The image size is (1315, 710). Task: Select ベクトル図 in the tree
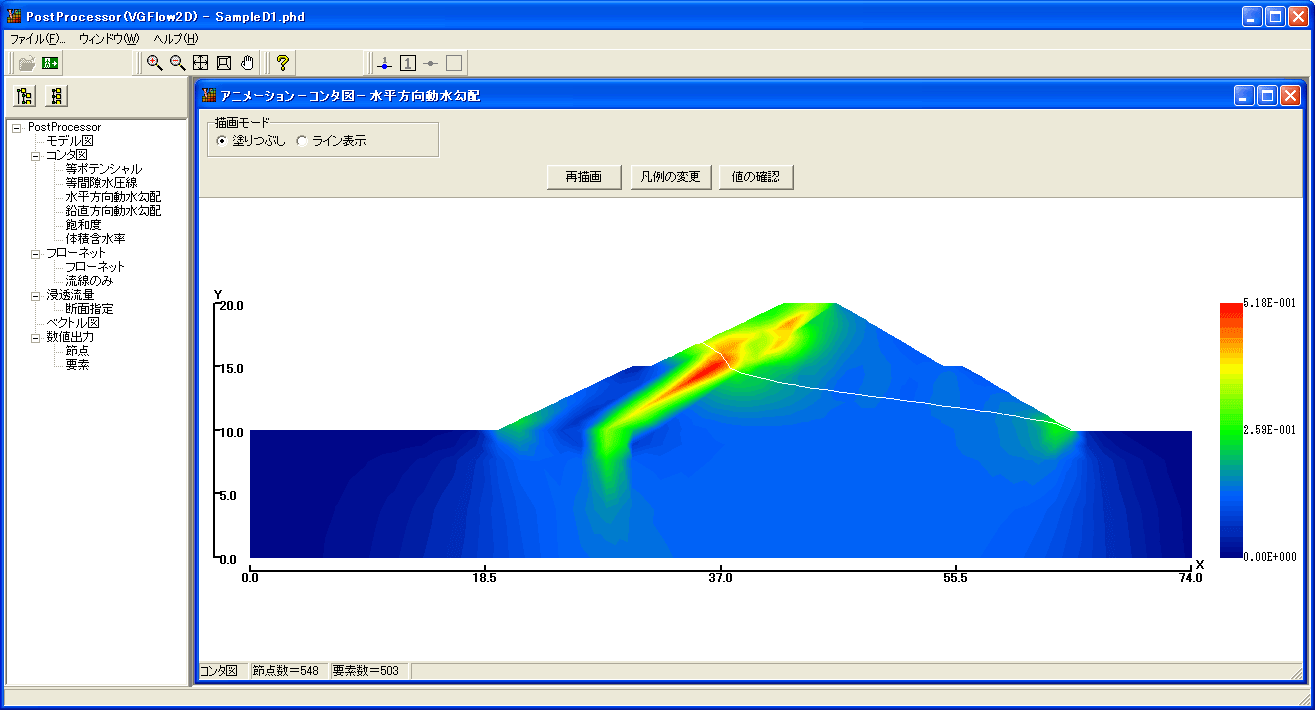(73, 323)
